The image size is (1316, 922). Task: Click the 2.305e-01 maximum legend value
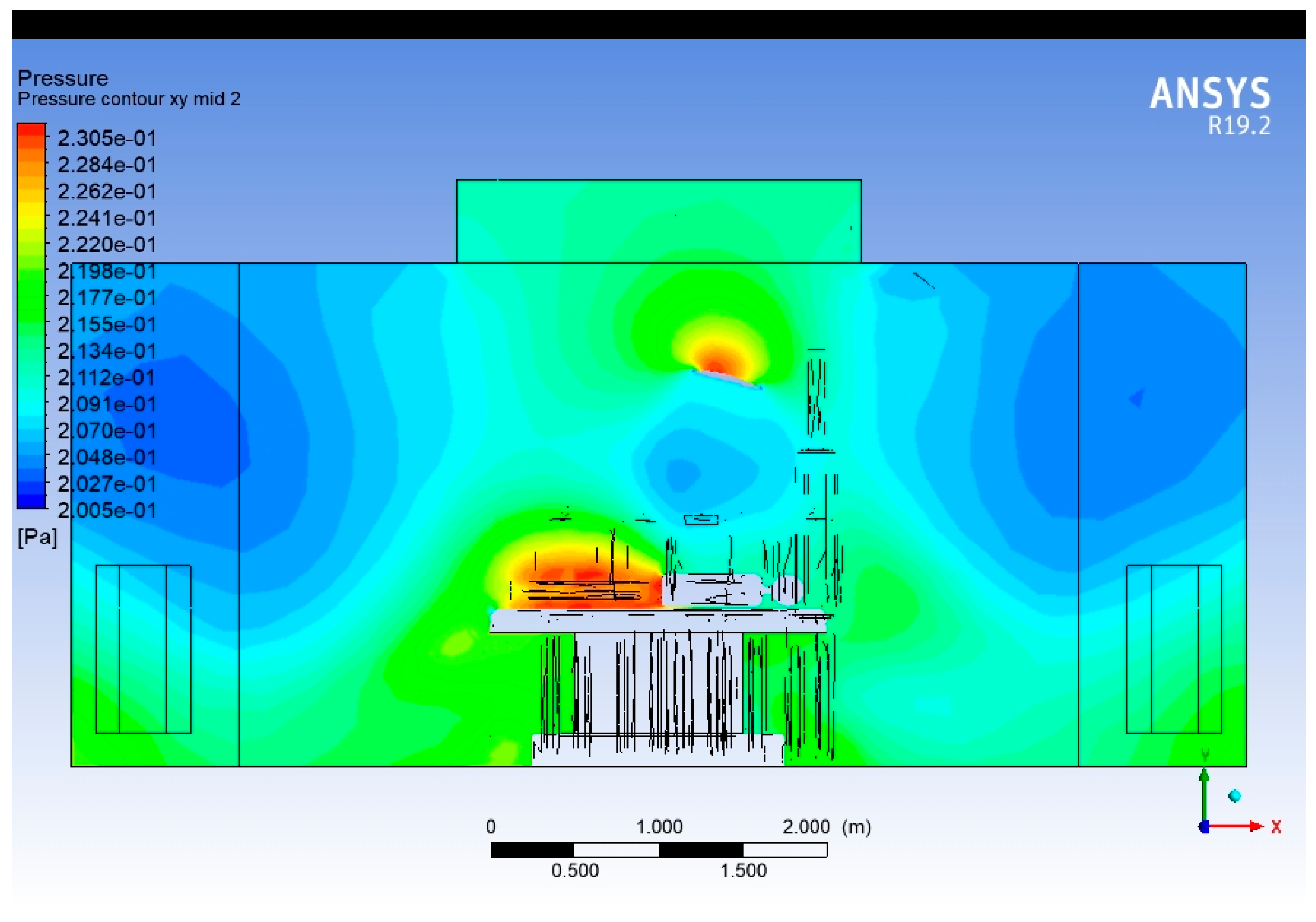[107, 138]
